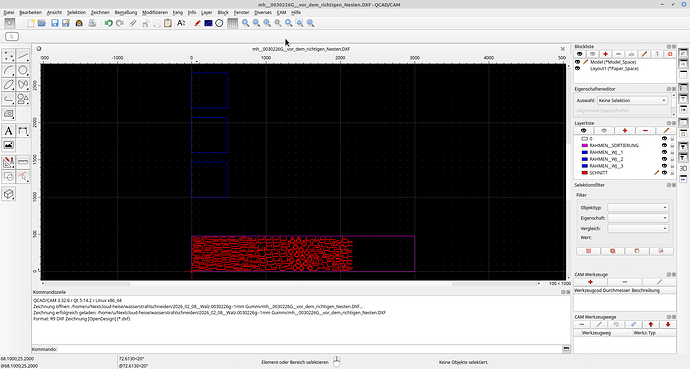Select the Text tool
The width and height of the screenshot is (690, 369).
[x=8, y=131]
